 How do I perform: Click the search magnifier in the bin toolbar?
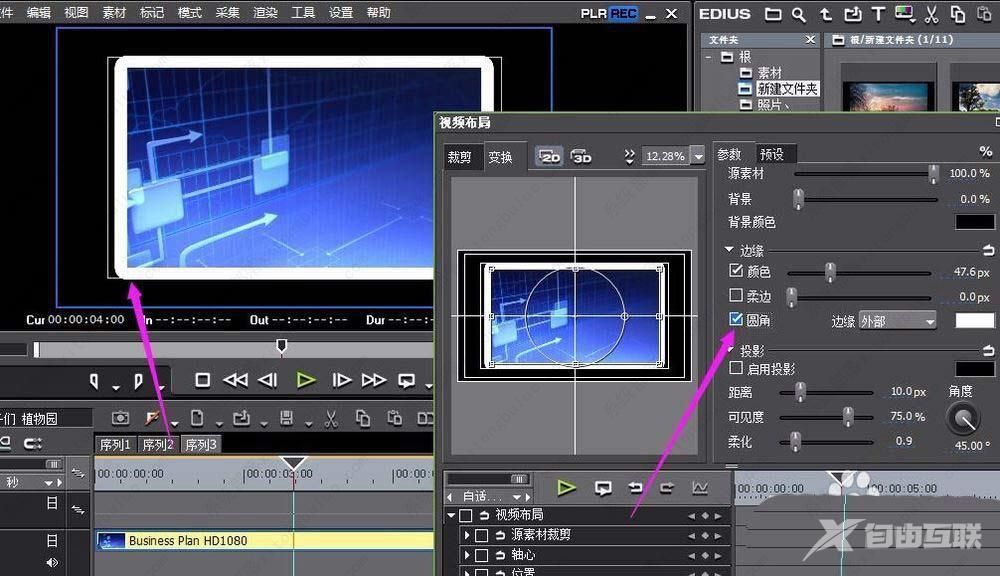click(798, 15)
